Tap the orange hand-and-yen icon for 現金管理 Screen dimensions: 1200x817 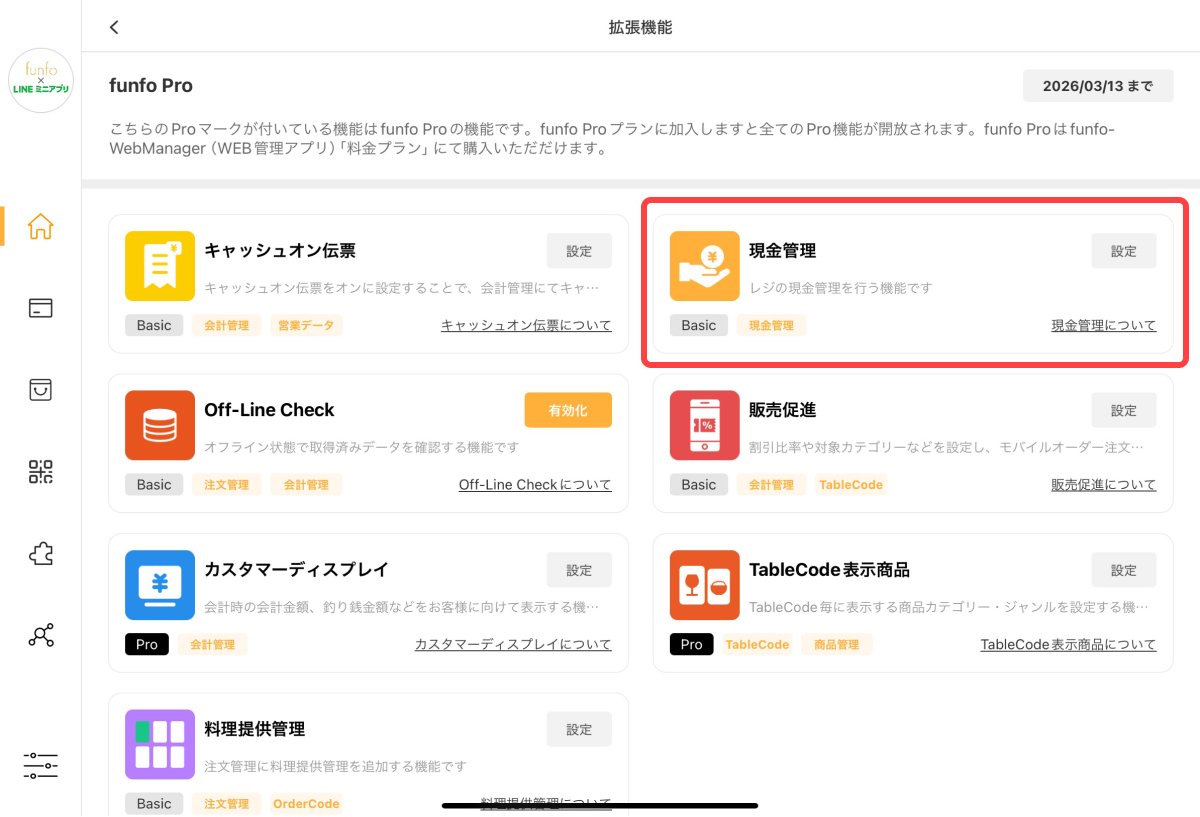[705, 266]
